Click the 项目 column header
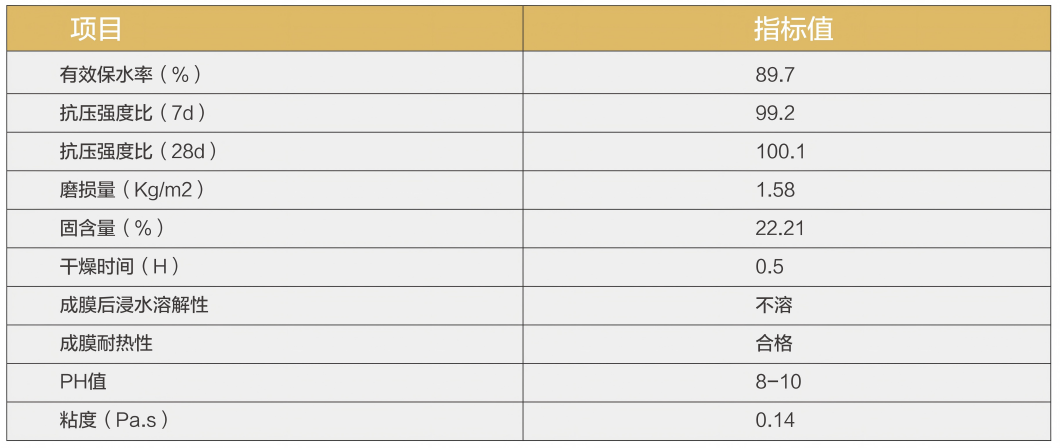This screenshot has height=448, width=1060. coord(97,28)
